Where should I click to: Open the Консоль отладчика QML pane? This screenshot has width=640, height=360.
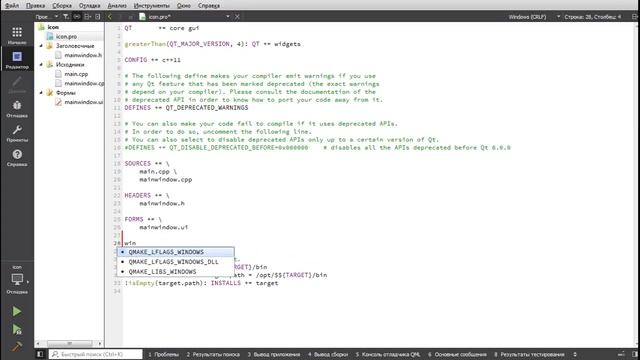[x=387, y=354]
